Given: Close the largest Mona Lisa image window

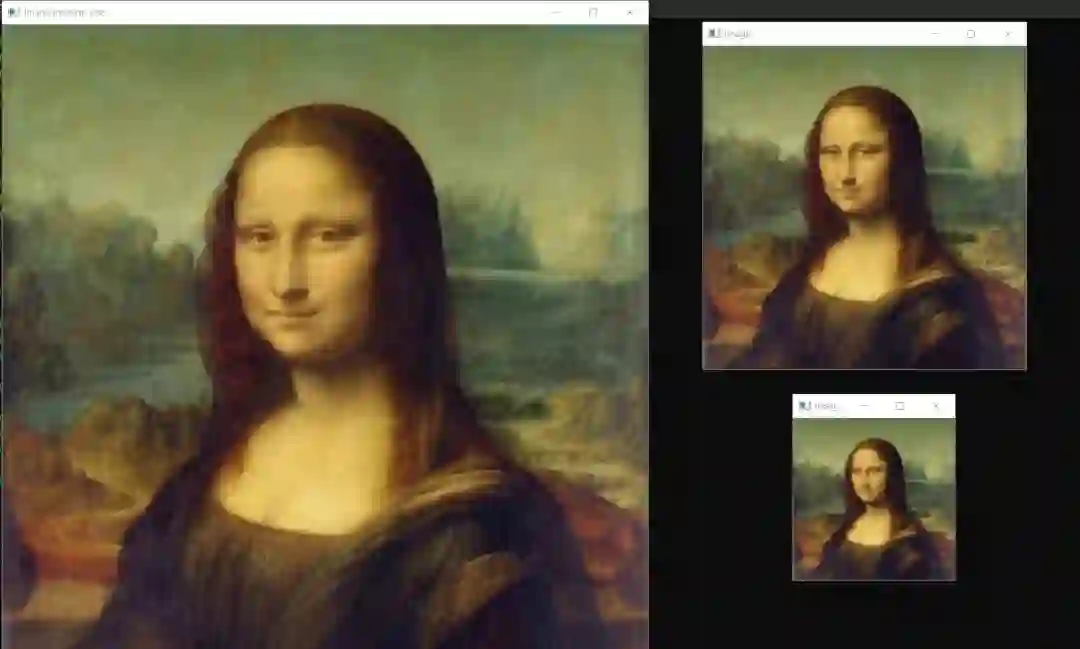Looking at the screenshot, I should point(630,12).
